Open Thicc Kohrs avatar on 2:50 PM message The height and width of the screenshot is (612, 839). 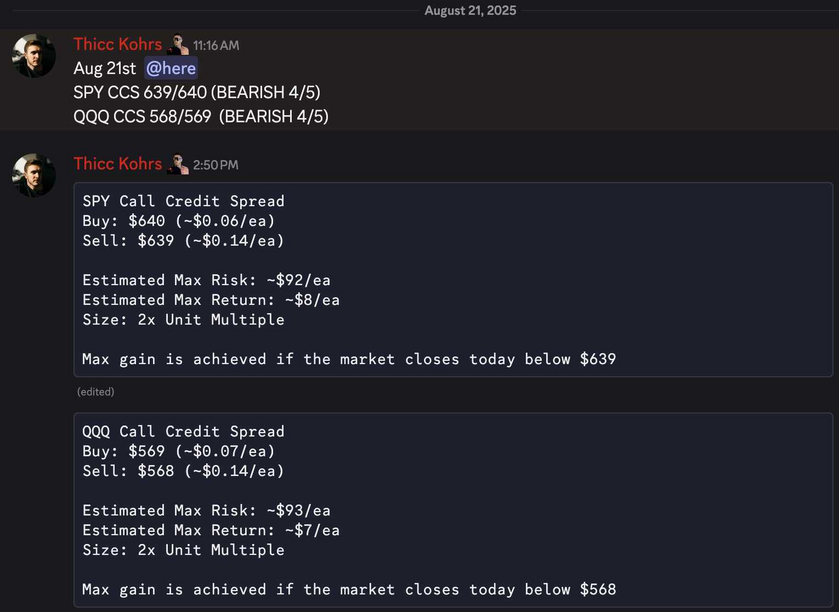[x=34, y=175]
